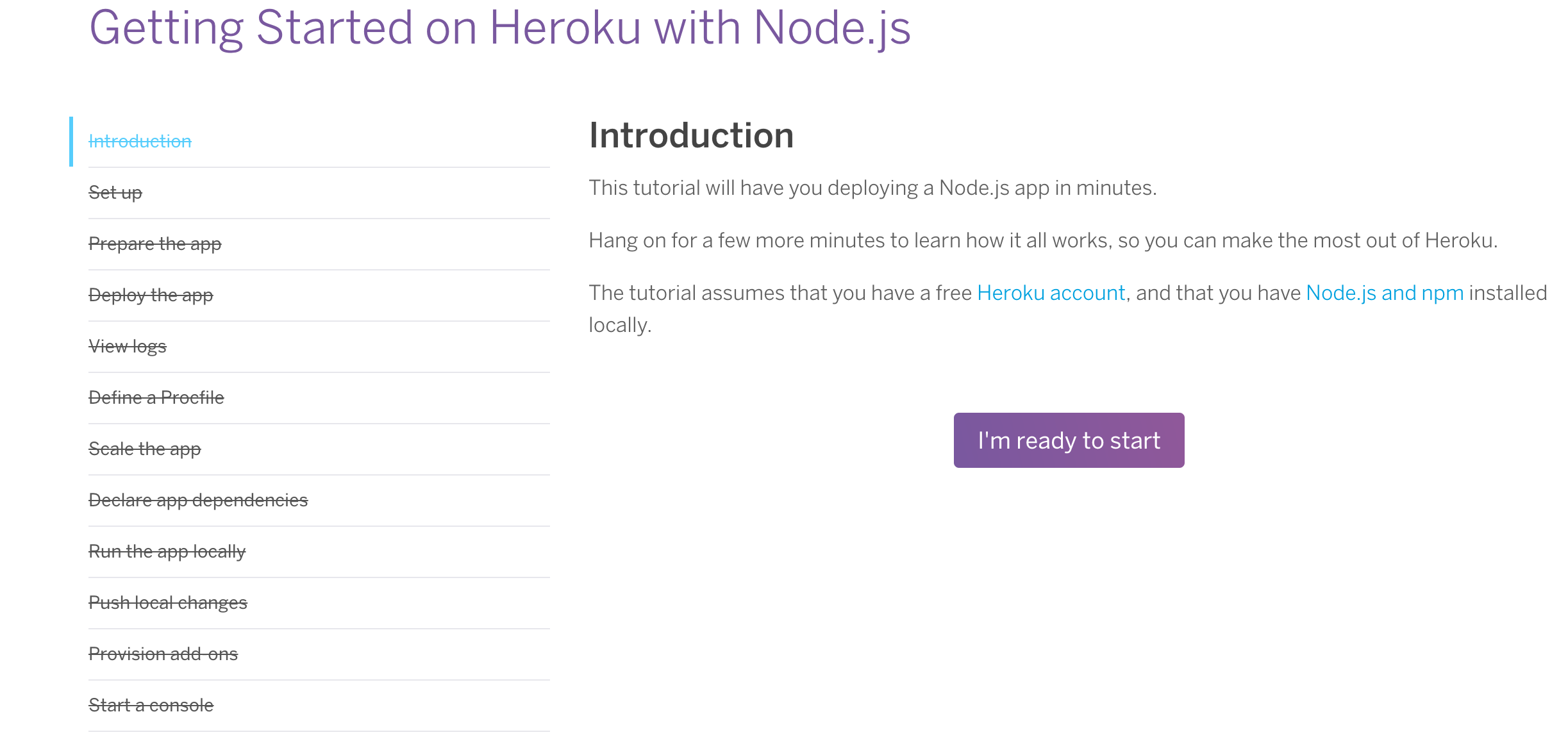Click the page title Getting Started on Heroku
This screenshot has width=1568, height=746.
pos(499,28)
